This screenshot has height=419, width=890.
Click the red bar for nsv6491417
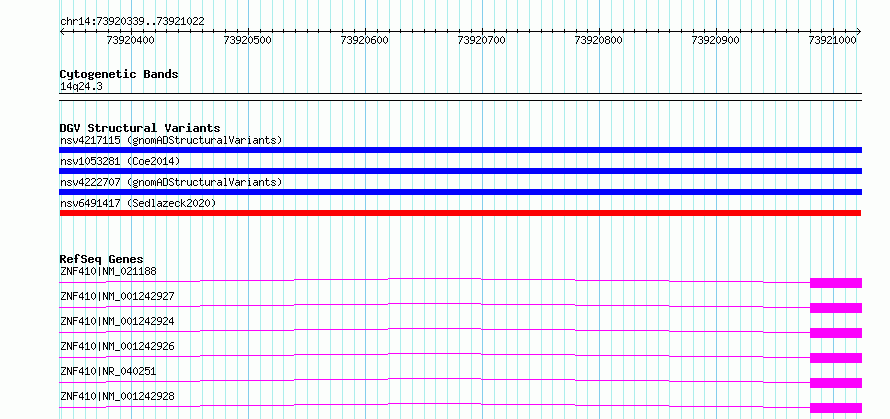[460, 213]
